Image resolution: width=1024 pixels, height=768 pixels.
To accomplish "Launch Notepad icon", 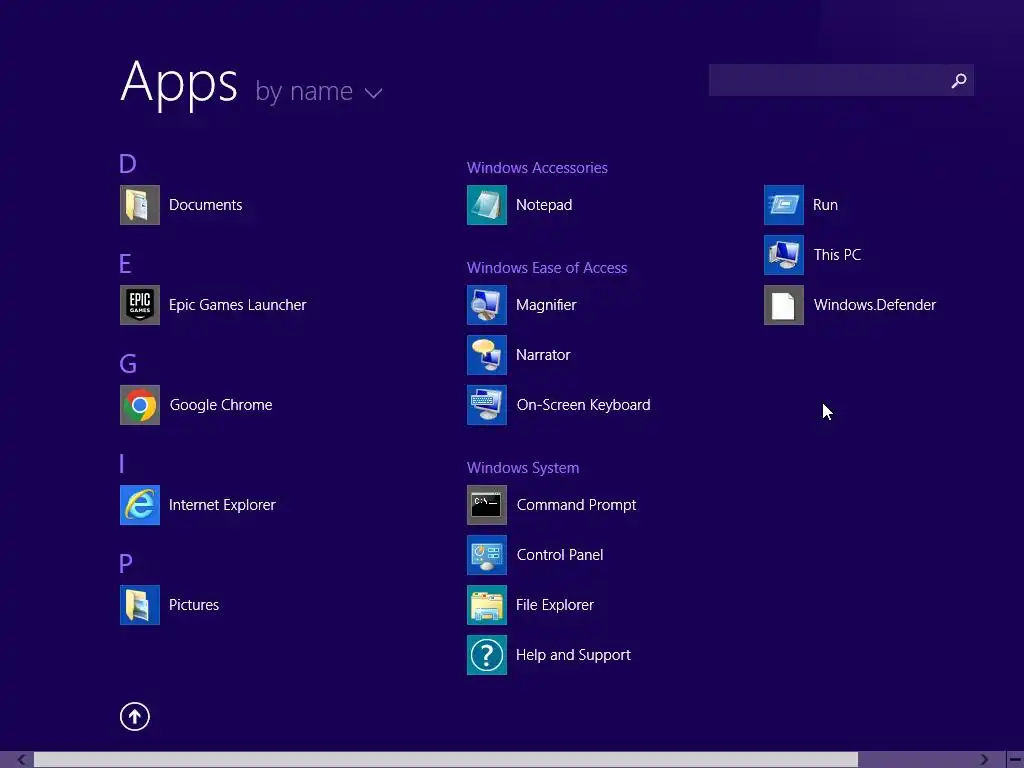I will pos(487,205).
